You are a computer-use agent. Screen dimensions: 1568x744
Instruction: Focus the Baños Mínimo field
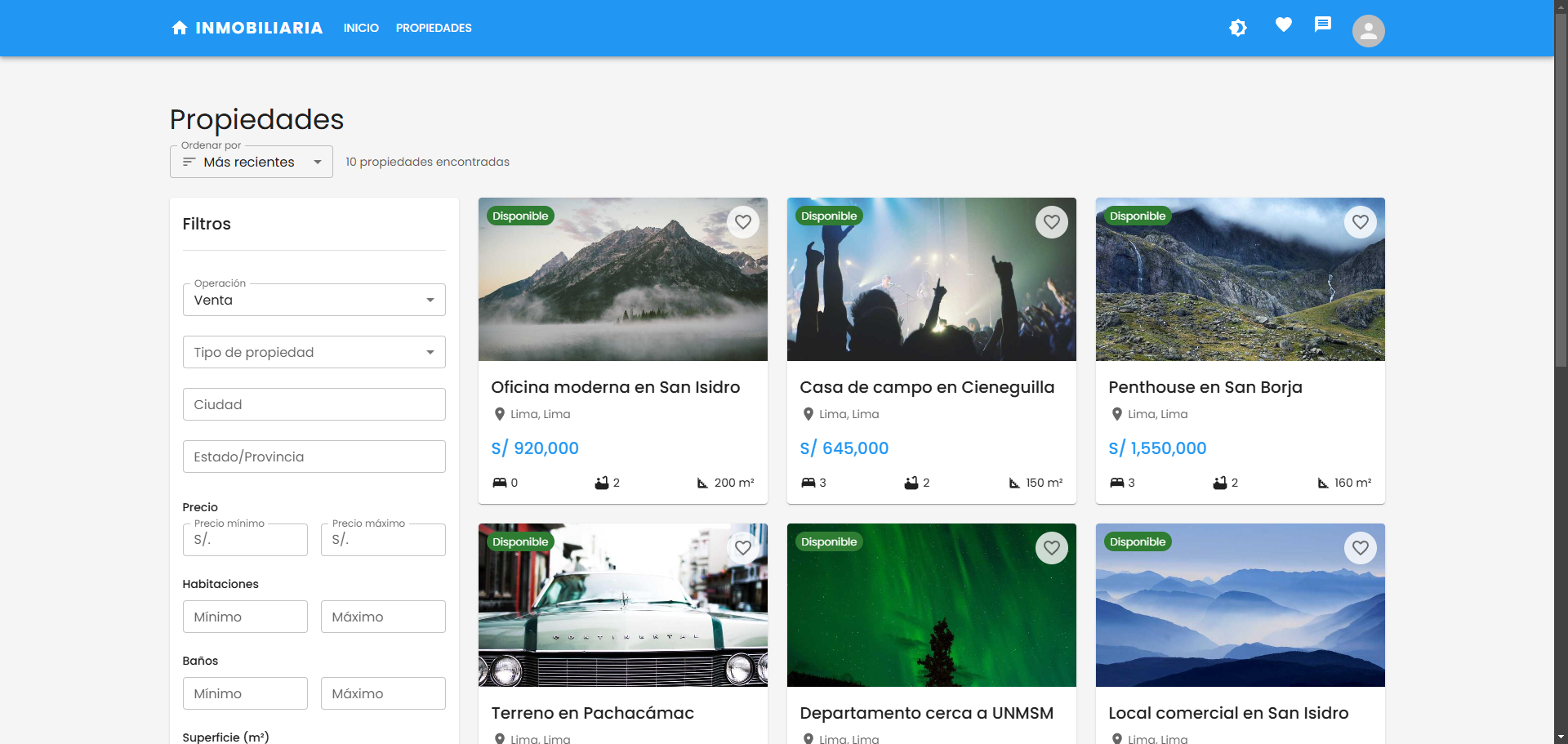[x=245, y=693]
